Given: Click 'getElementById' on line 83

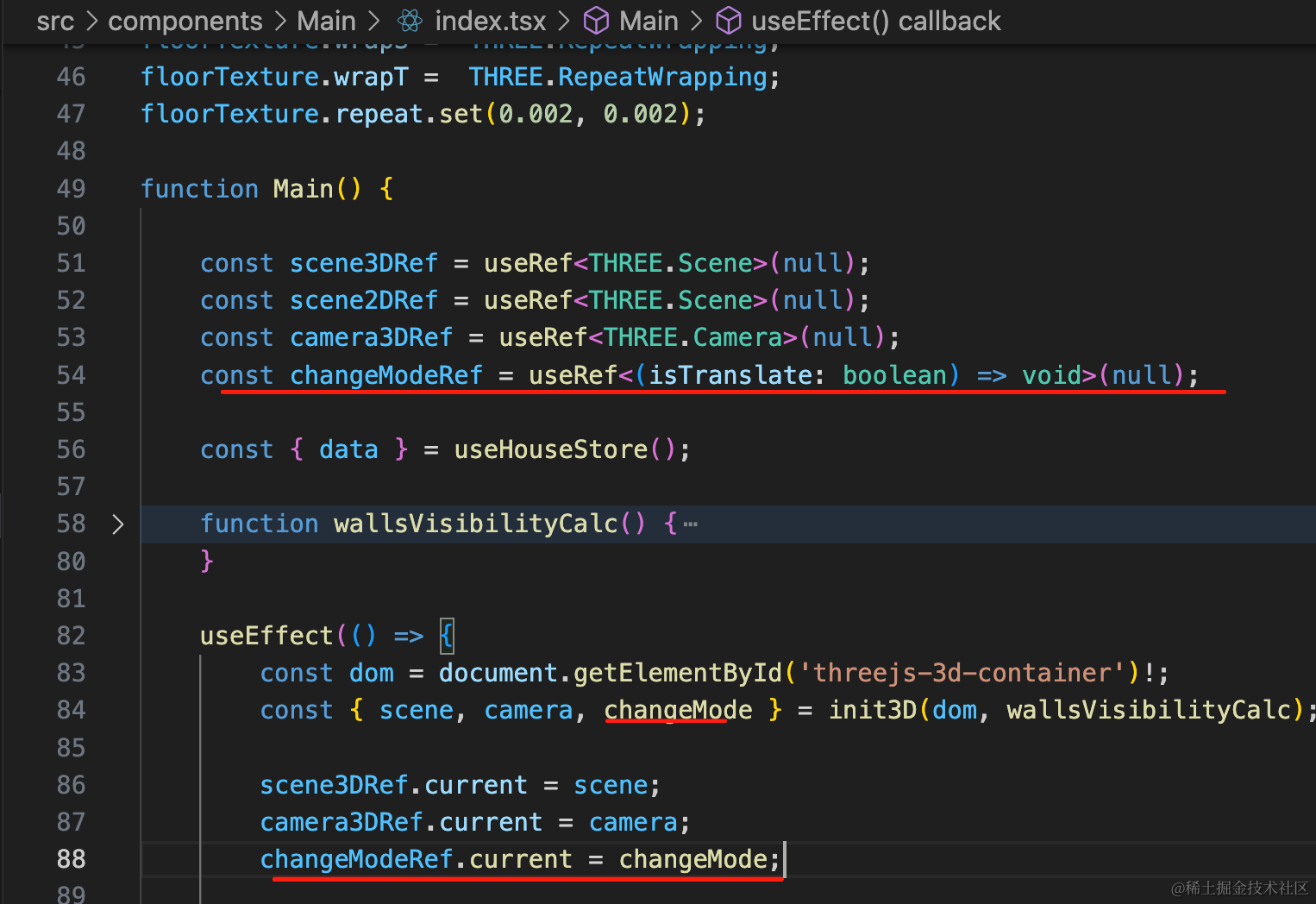Looking at the screenshot, I should click(x=678, y=673).
